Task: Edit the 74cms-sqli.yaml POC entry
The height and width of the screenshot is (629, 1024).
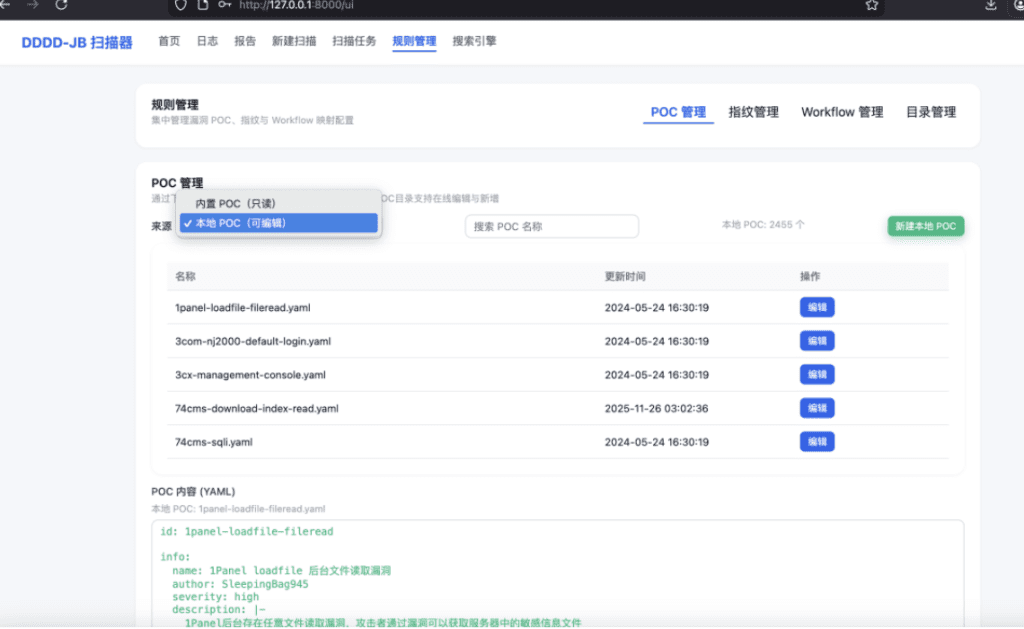Action: pos(817,441)
